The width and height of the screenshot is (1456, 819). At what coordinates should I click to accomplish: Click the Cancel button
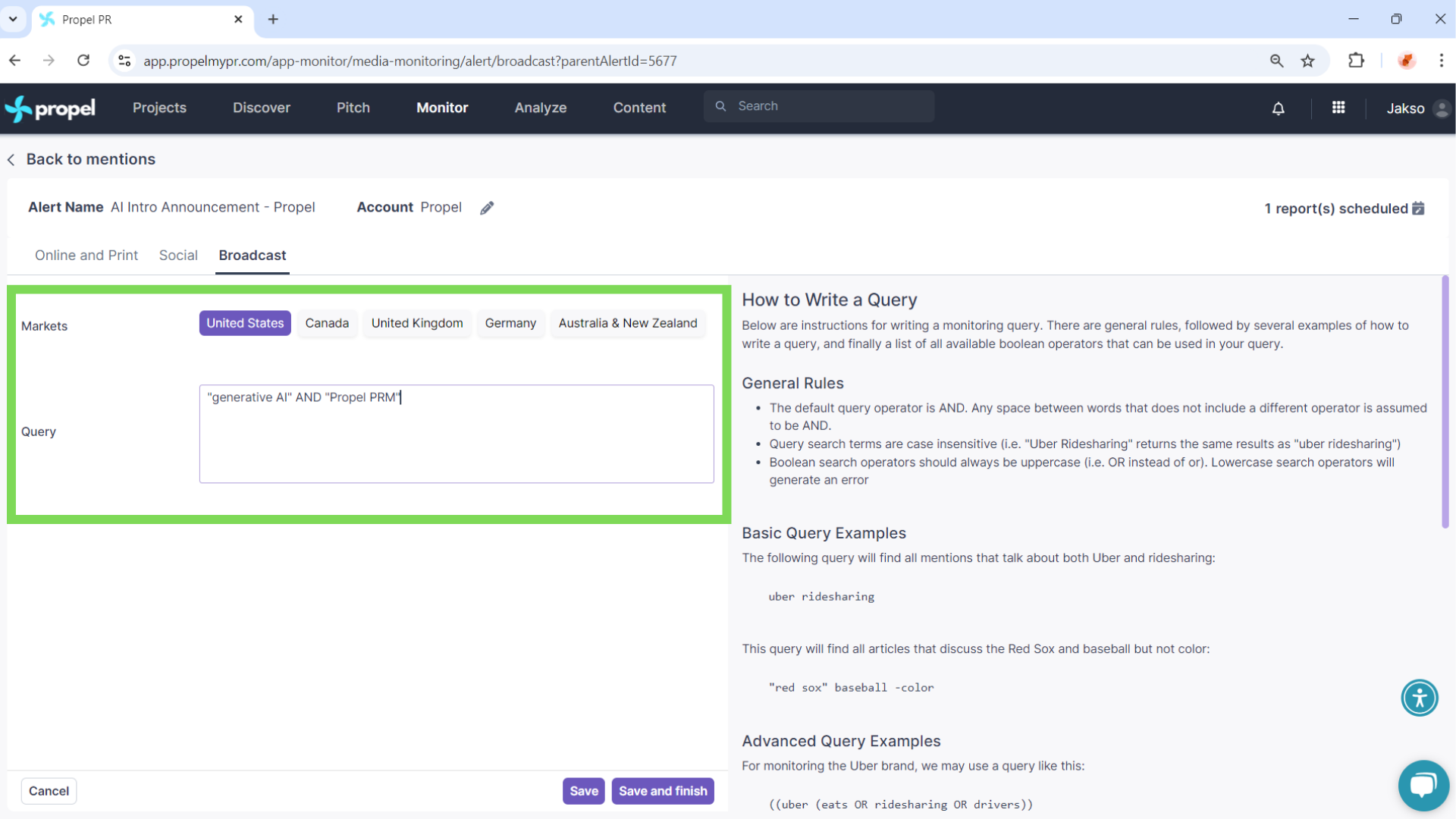pos(49,791)
